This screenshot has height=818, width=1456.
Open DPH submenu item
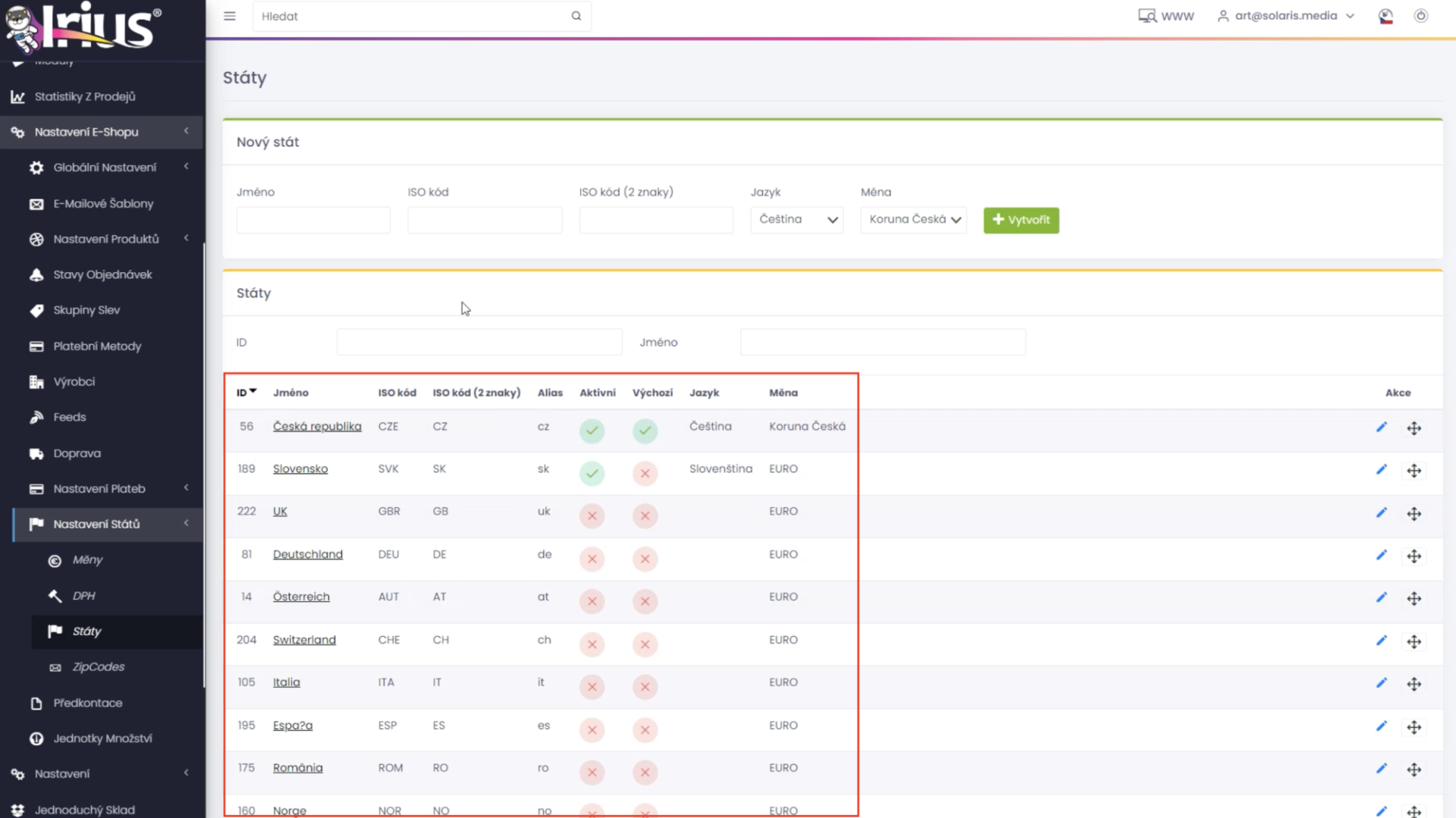(83, 596)
